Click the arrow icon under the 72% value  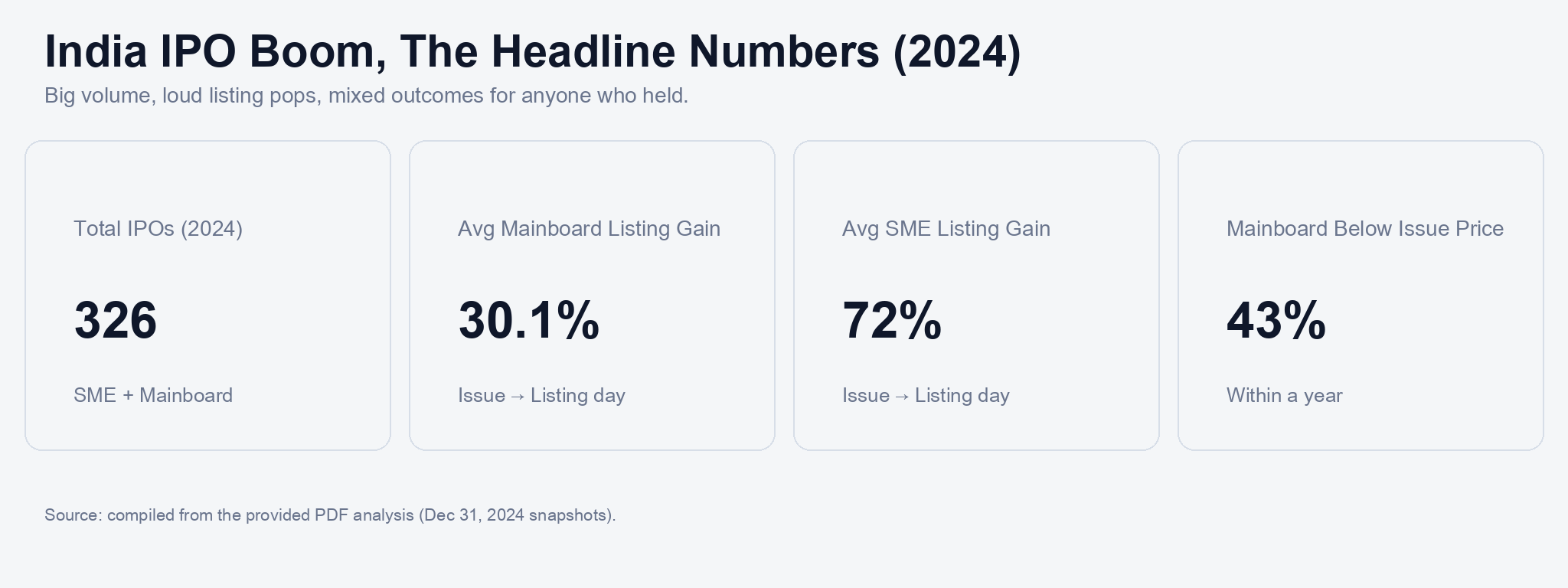tap(902, 397)
